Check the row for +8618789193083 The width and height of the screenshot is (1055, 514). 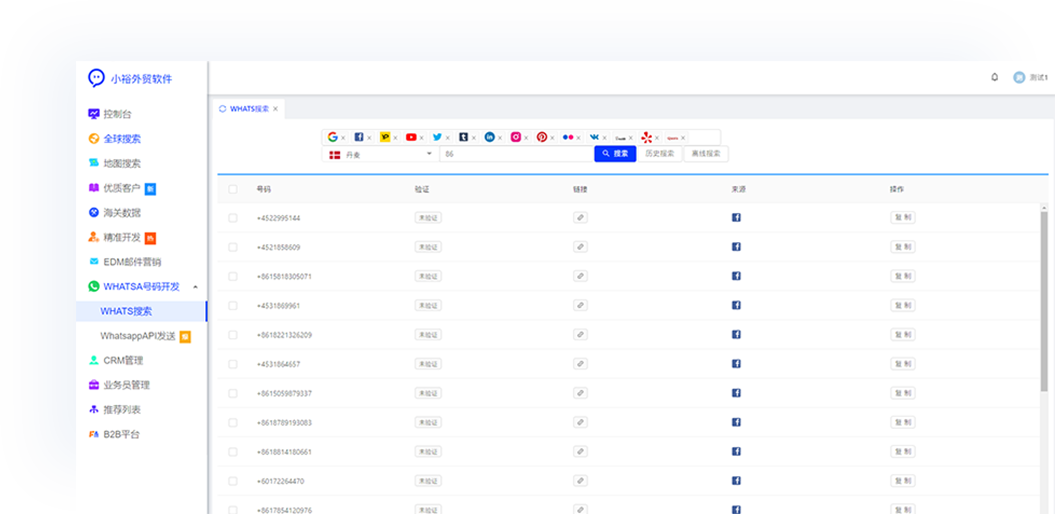[x=233, y=423]
